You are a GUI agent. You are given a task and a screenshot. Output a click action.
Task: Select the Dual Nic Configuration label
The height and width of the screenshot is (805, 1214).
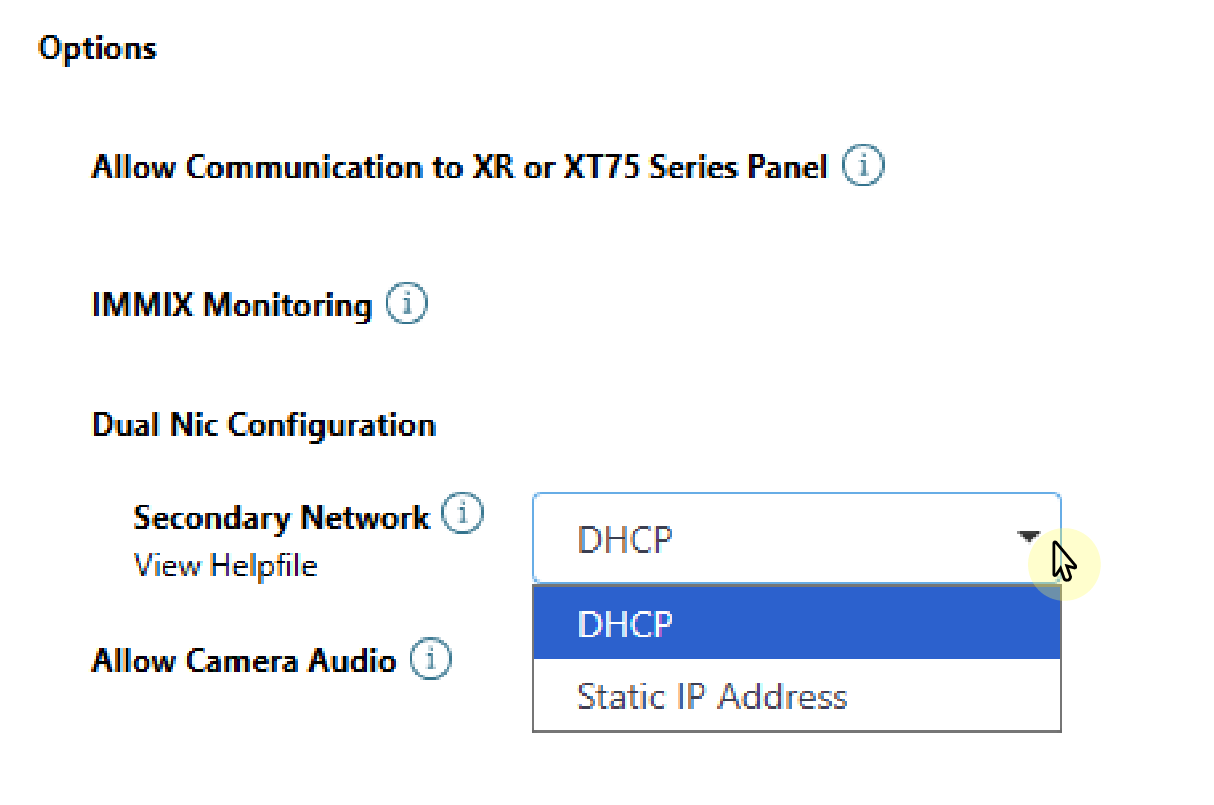click(263, 424)
